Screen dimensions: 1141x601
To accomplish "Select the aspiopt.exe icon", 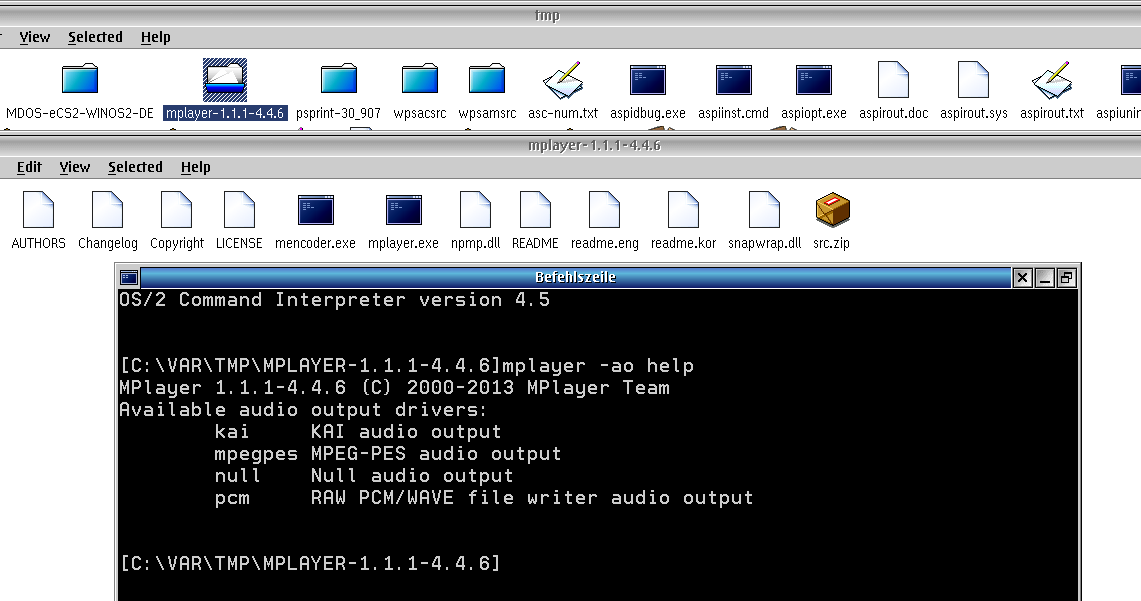I will click(814, 80).
